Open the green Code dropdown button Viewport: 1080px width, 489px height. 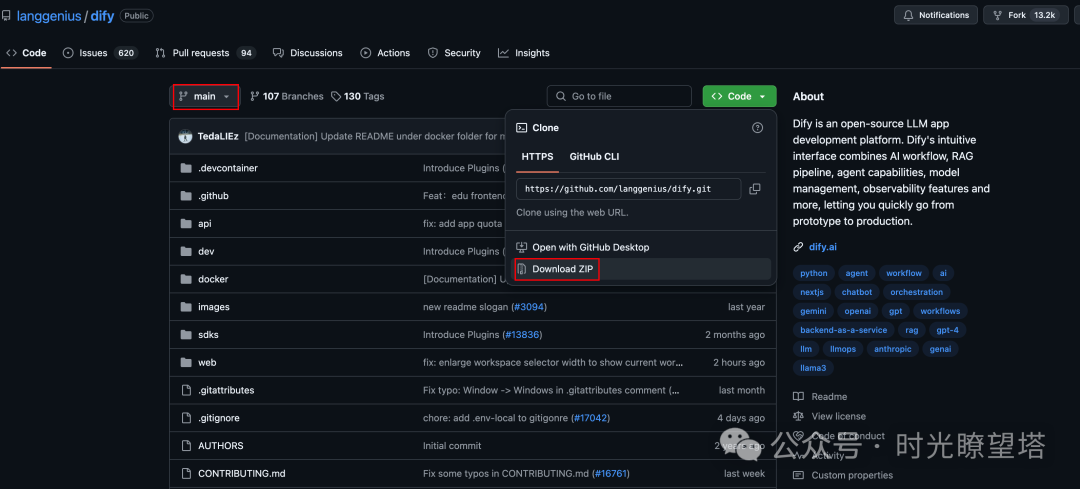739,96
